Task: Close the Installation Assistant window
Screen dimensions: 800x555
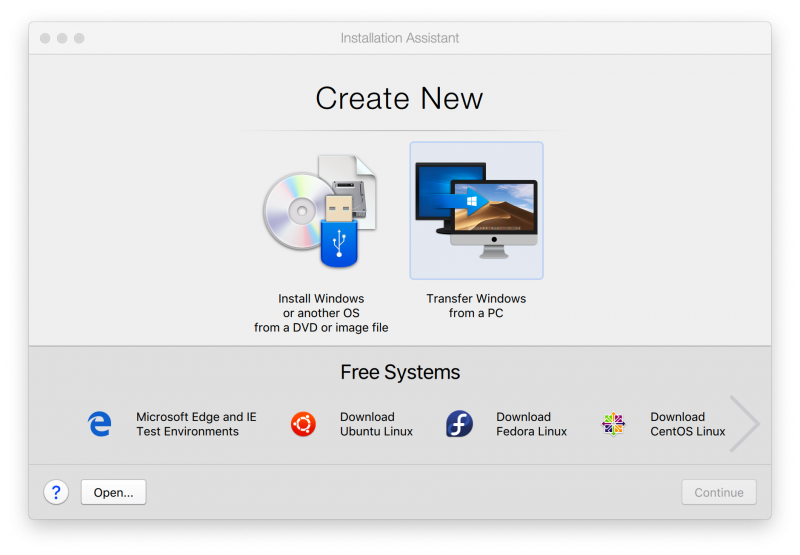Action: point(45,38)
